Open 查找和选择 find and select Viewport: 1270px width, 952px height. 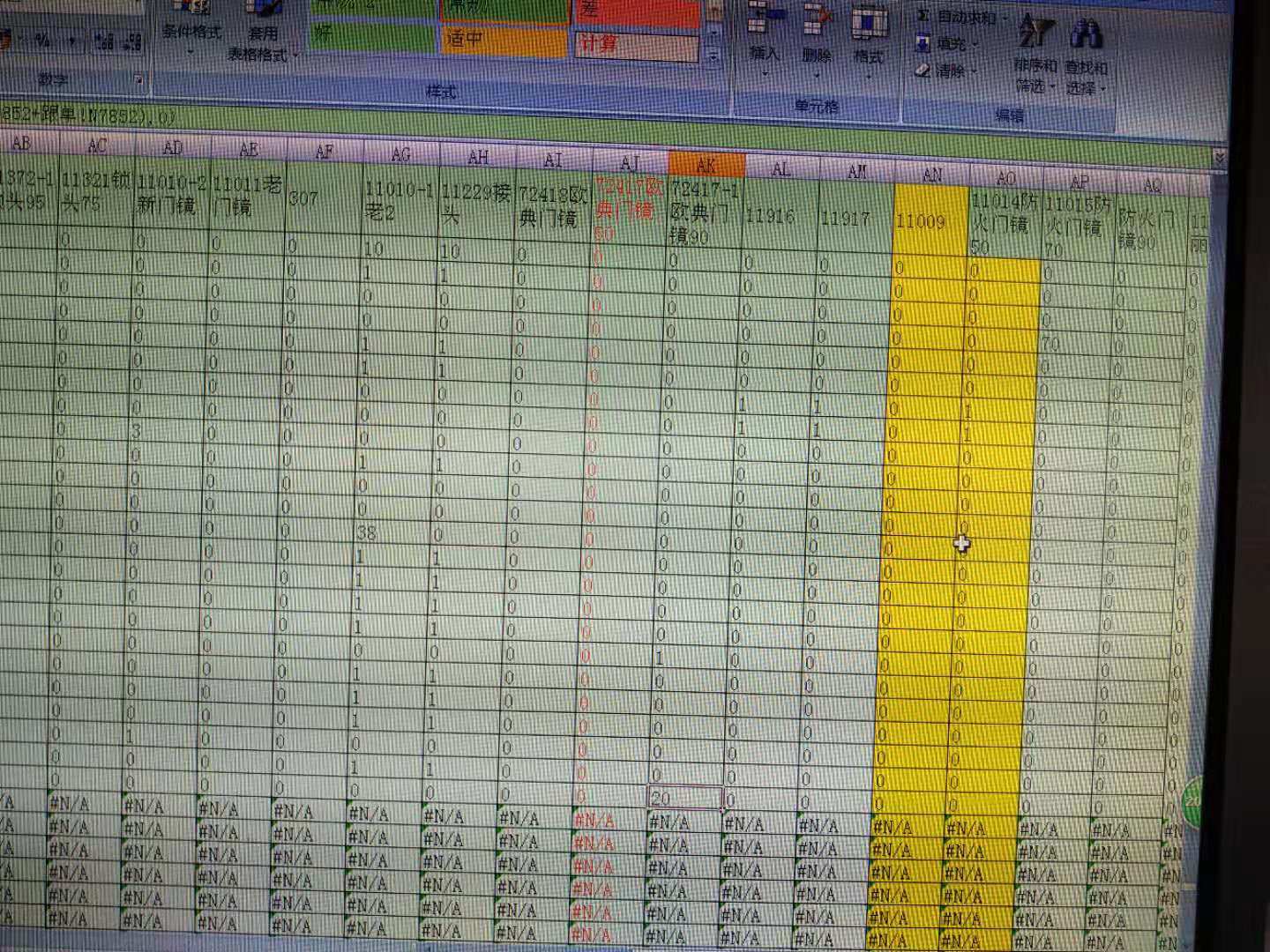pos(1086,55)
